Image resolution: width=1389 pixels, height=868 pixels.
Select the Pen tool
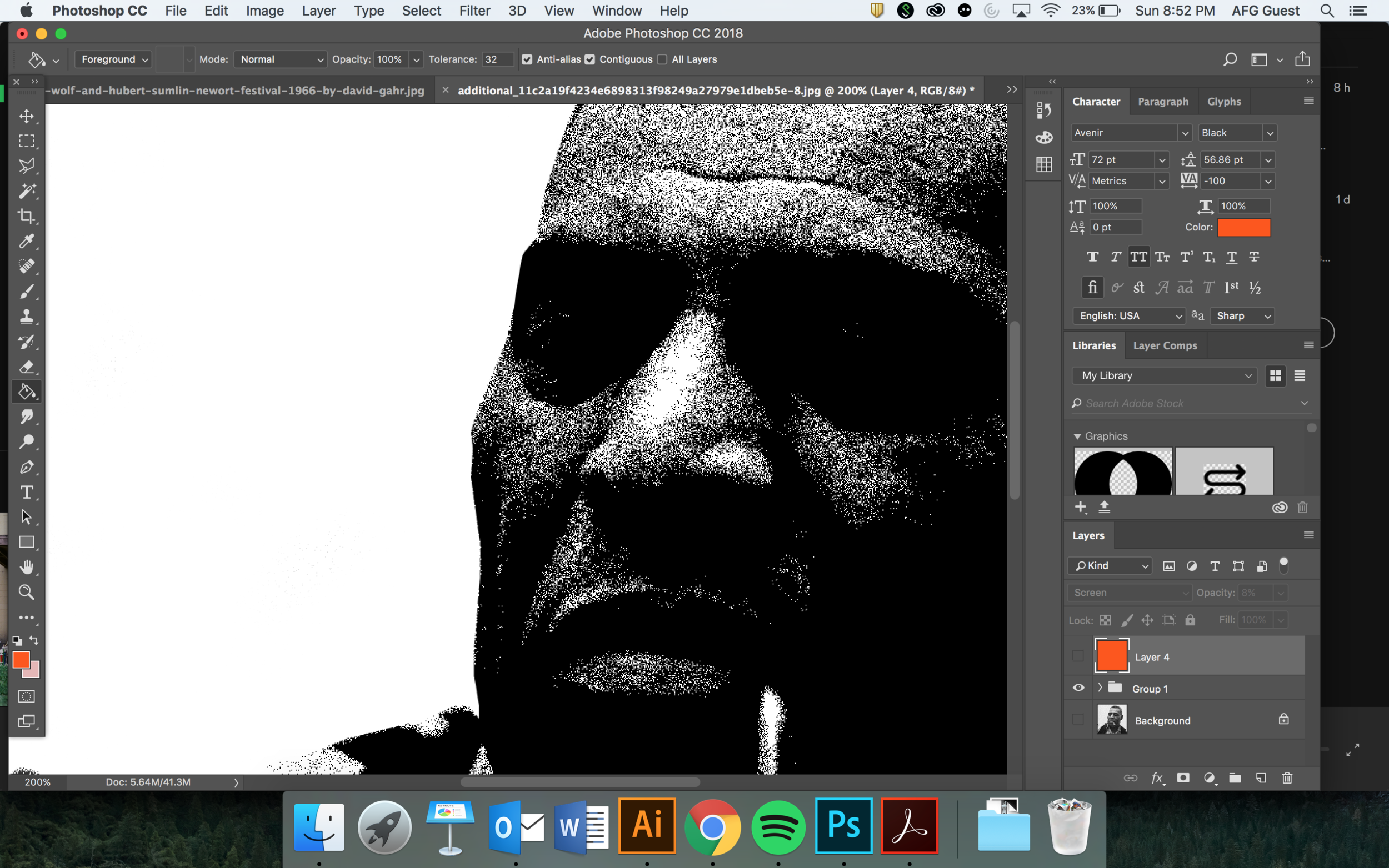[x=27, y=466]
